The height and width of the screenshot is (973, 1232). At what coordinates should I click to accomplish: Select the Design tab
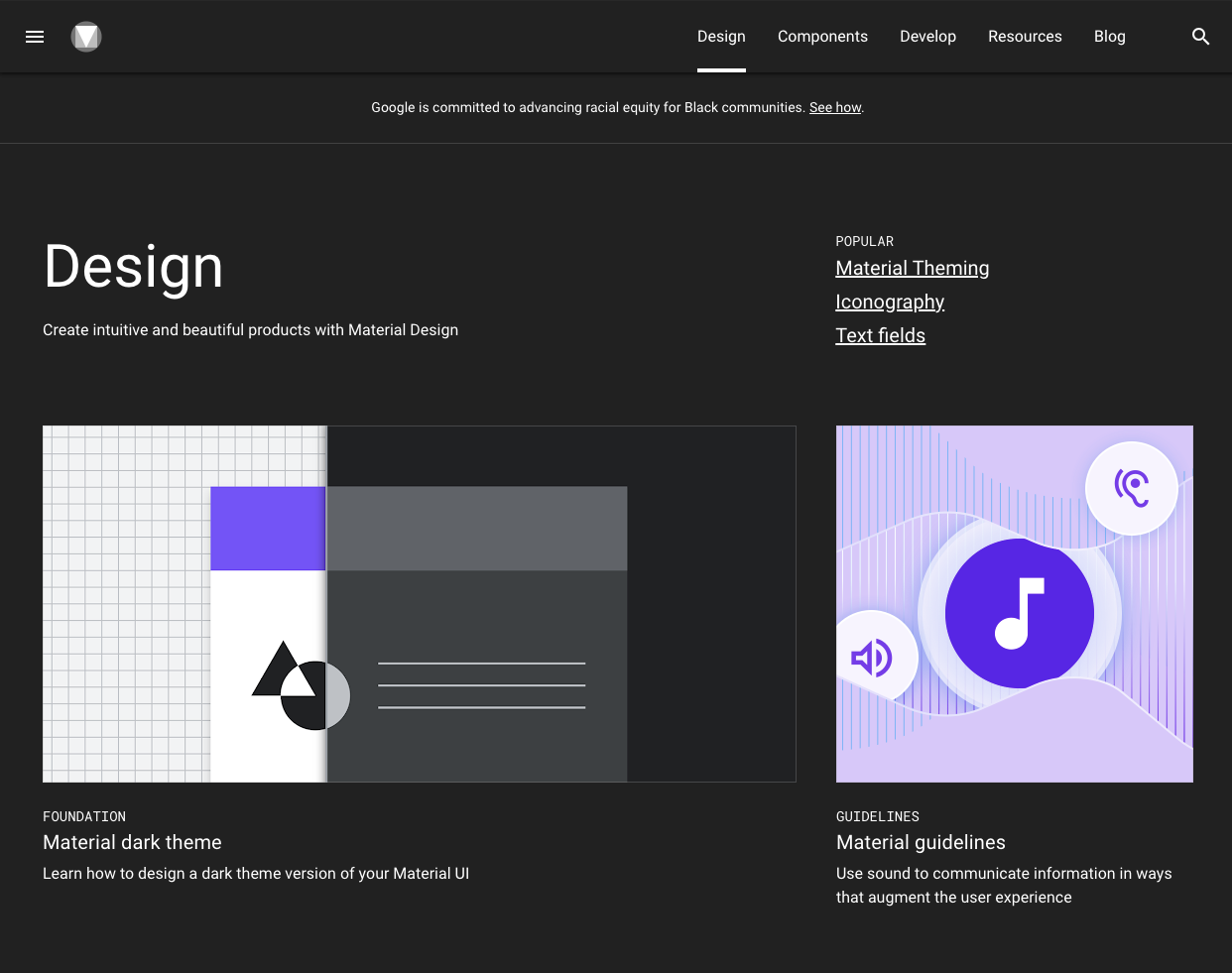click(721, 37)
